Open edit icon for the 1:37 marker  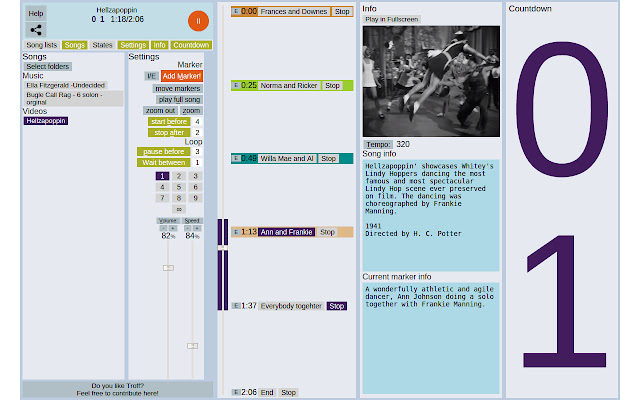tap(236, 306)
